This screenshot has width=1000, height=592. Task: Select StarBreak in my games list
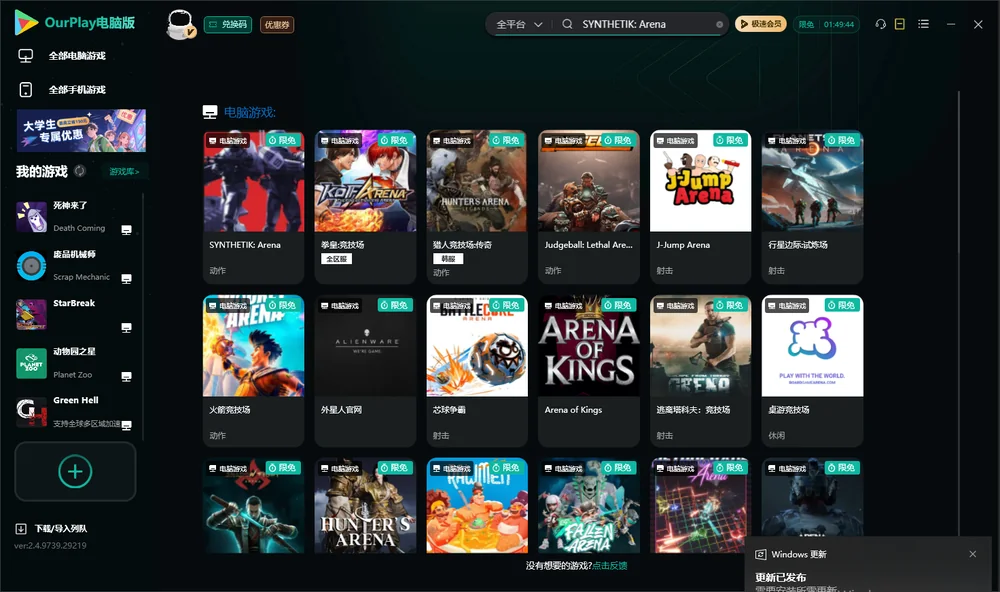point(74,314)
